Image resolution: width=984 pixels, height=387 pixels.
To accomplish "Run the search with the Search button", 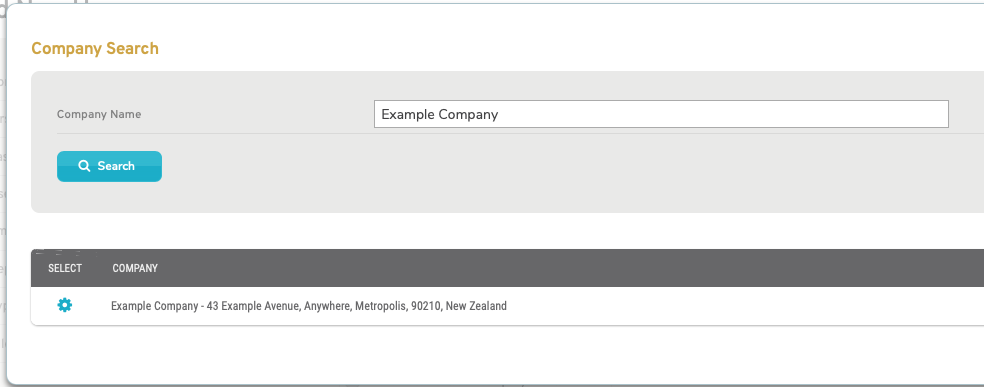I will point(109,166).
